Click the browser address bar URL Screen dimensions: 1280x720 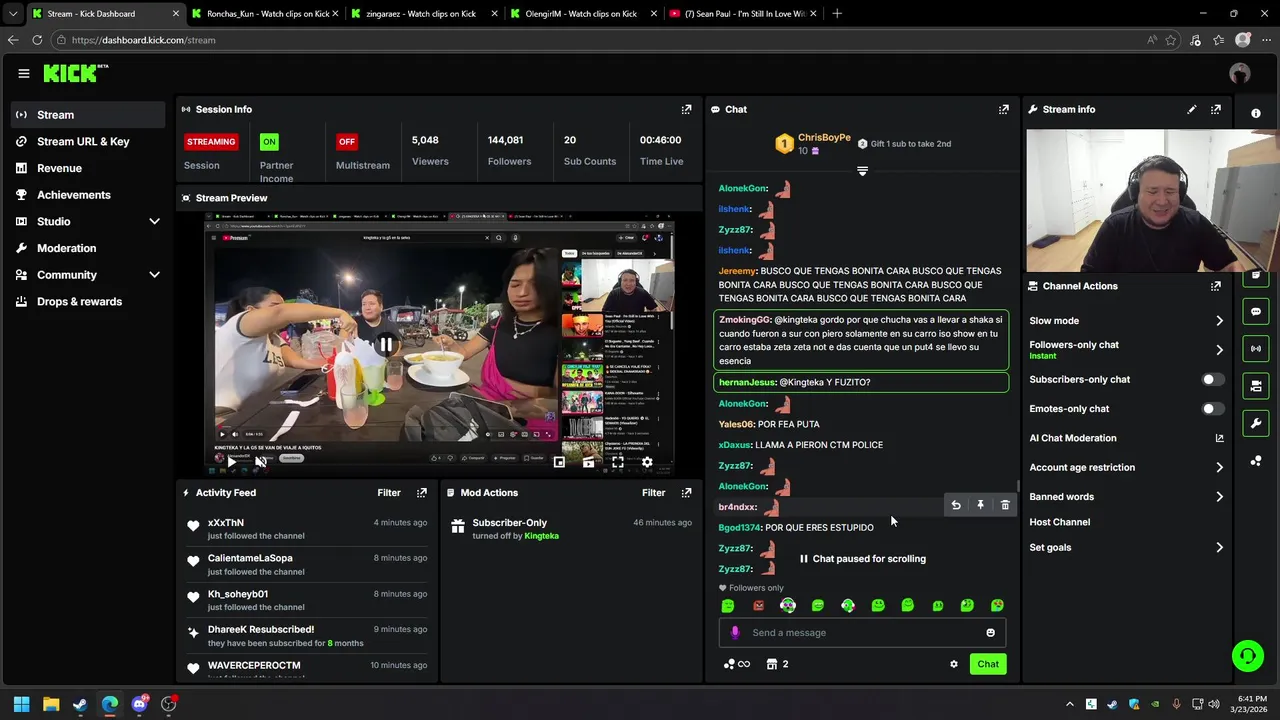143,40
